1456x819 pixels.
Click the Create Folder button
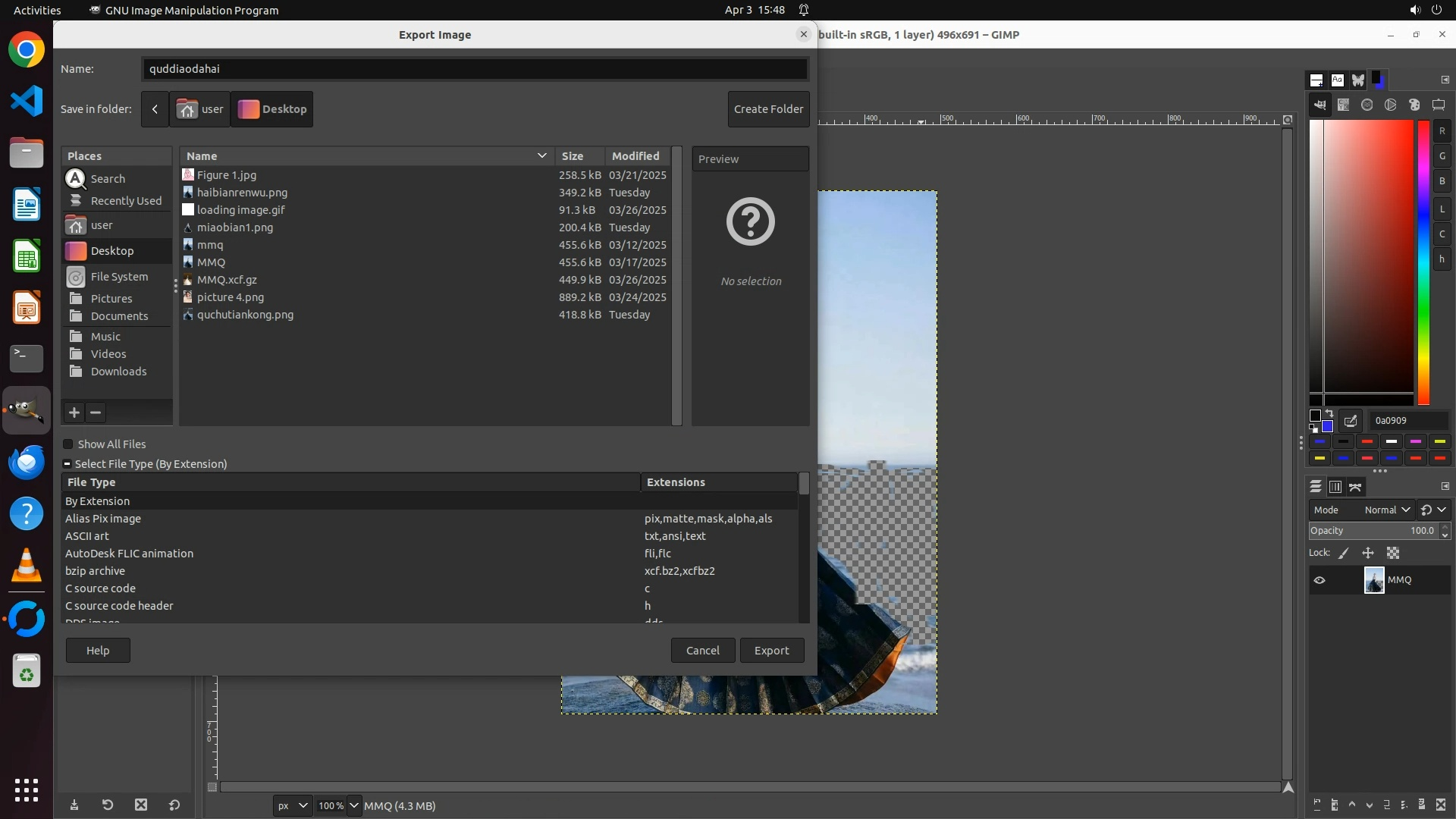[768, 109]
